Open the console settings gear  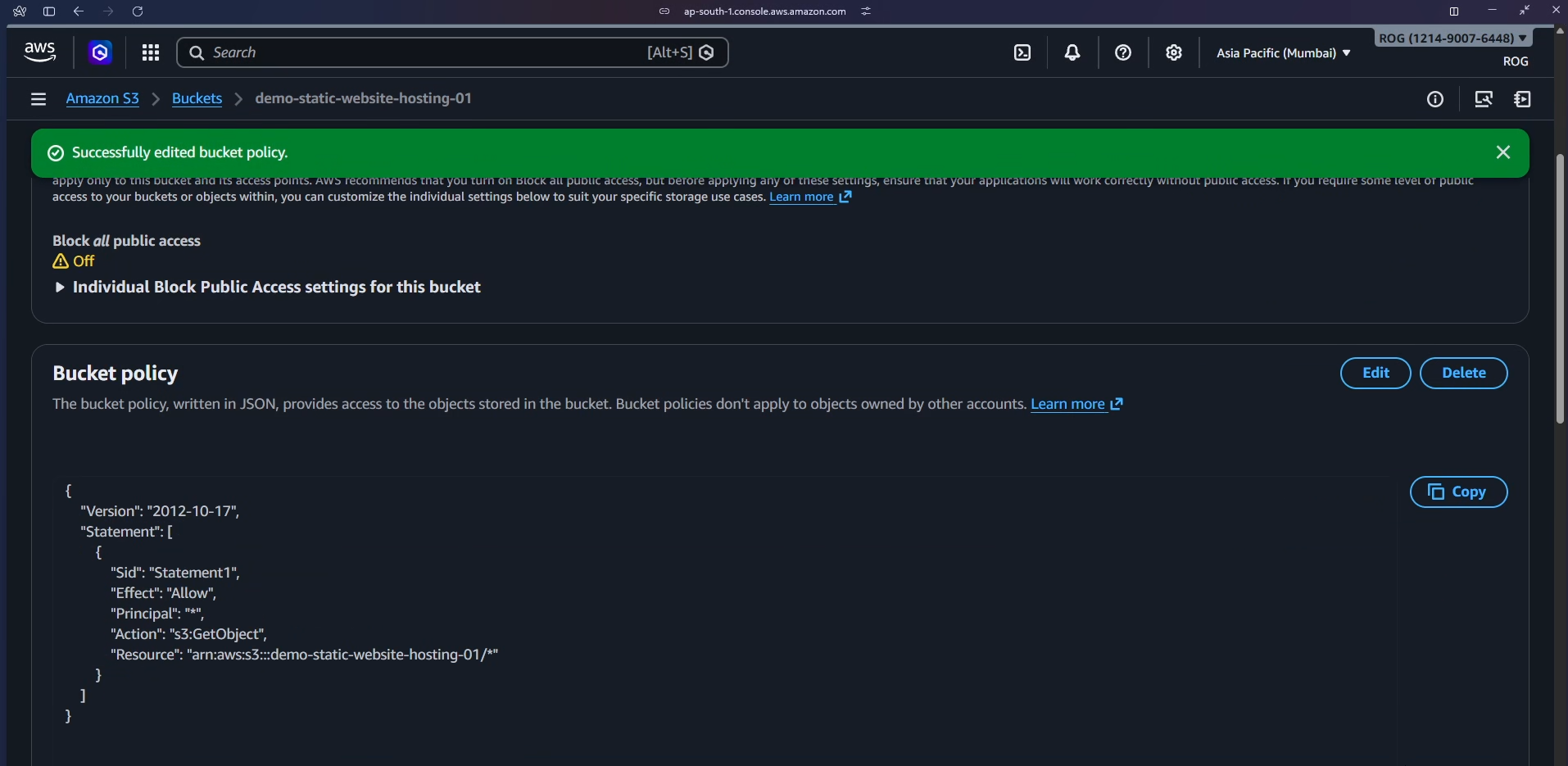point(1174,53)
